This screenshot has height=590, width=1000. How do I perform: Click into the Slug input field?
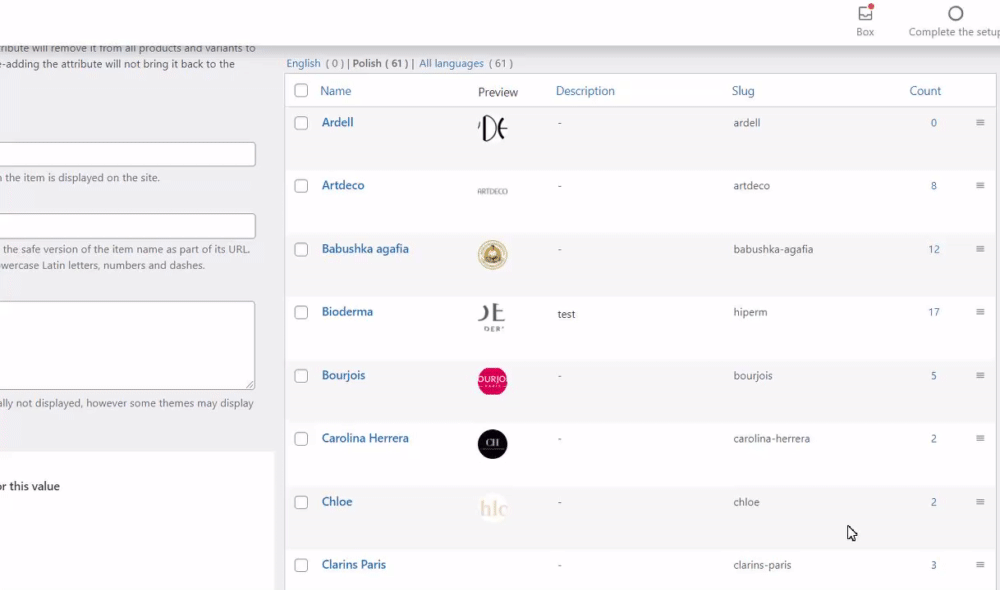coord(128,226)
